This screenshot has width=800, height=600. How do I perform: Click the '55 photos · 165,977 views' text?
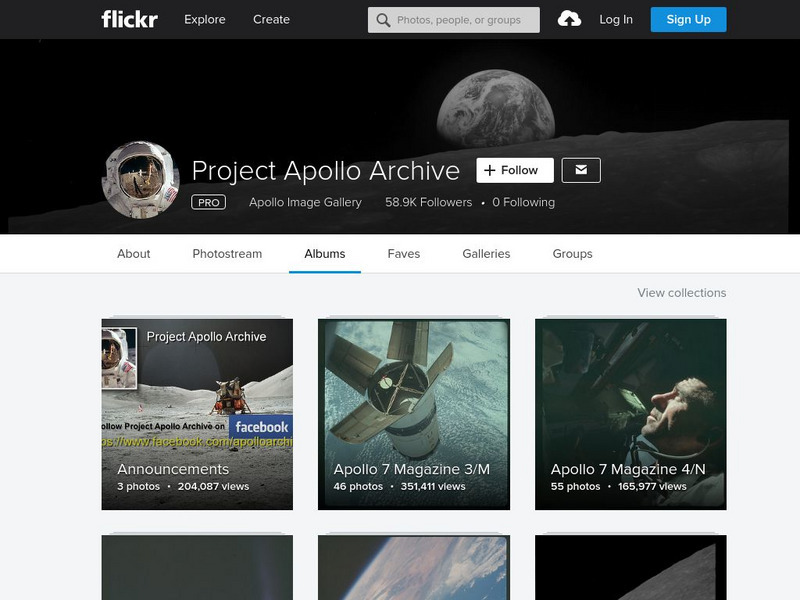pyautogui.click(x=618, y=487)
